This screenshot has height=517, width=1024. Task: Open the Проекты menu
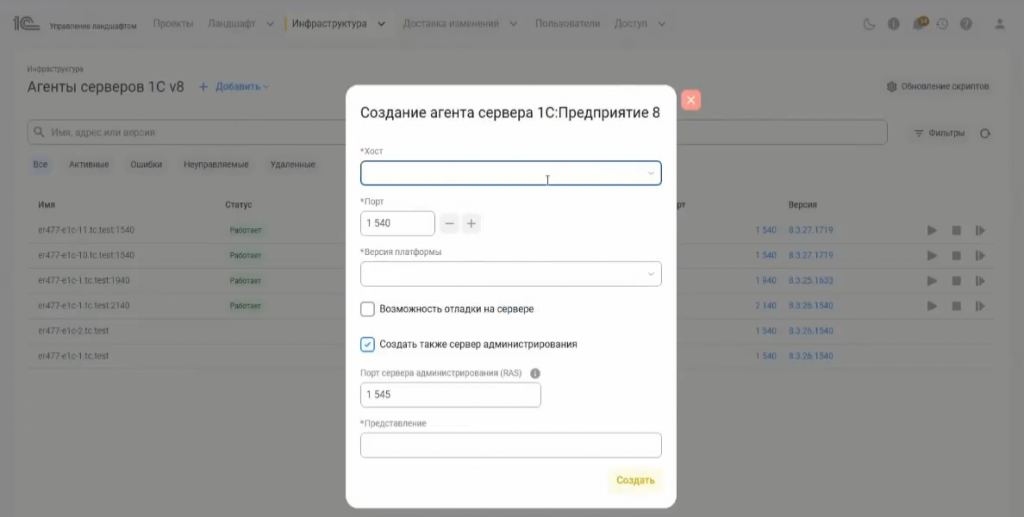pos(173,24)
